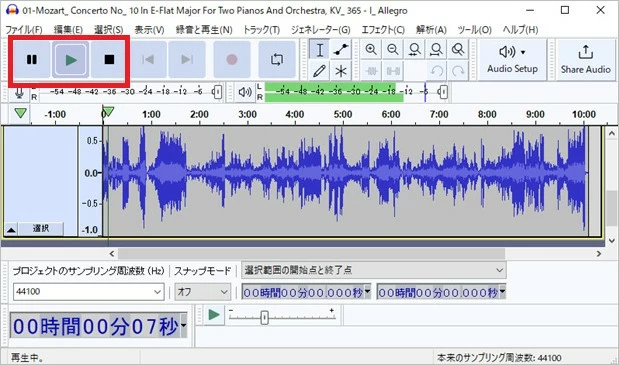
Task: Open the ジェネレーター(G) menu
Action: 321,30
